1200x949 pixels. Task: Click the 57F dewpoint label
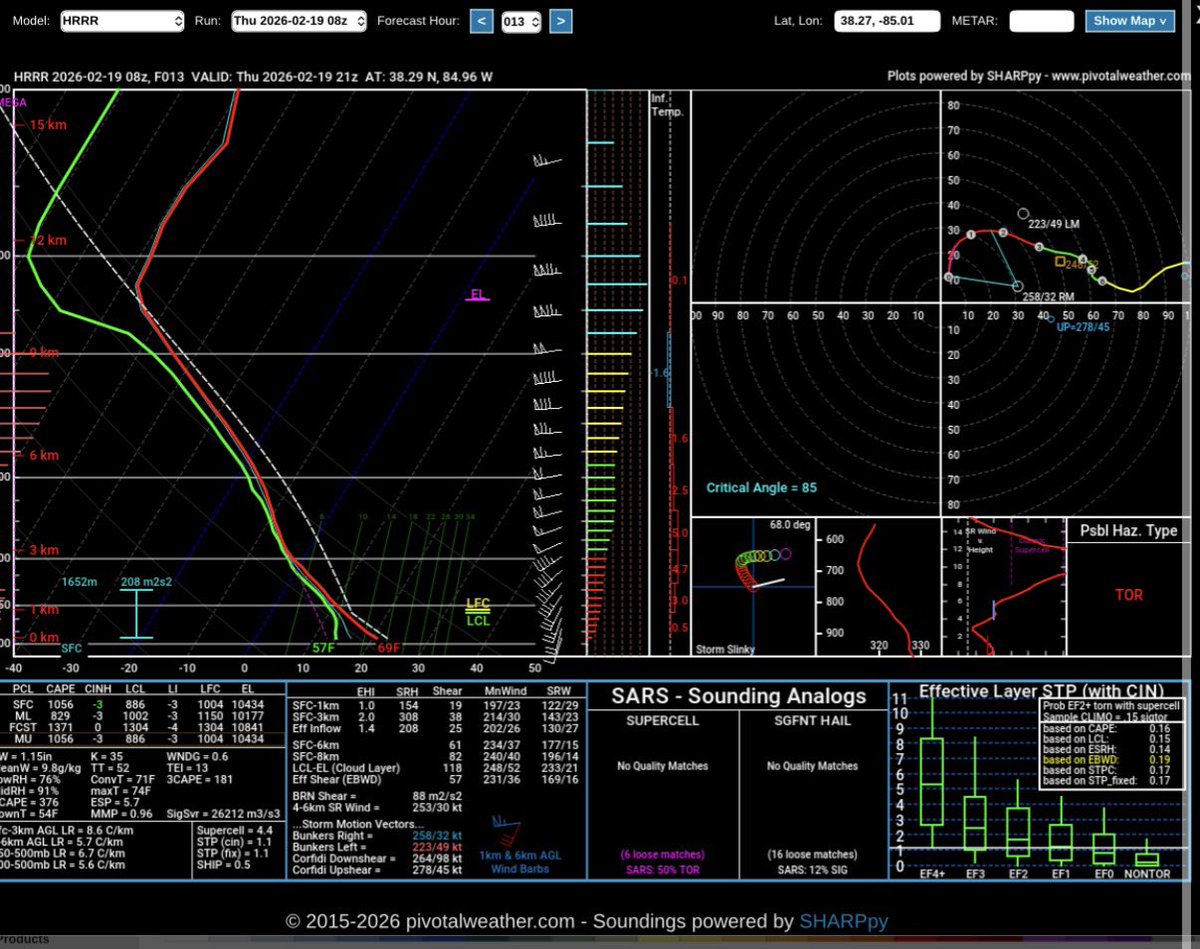click(x=323, y=648)
